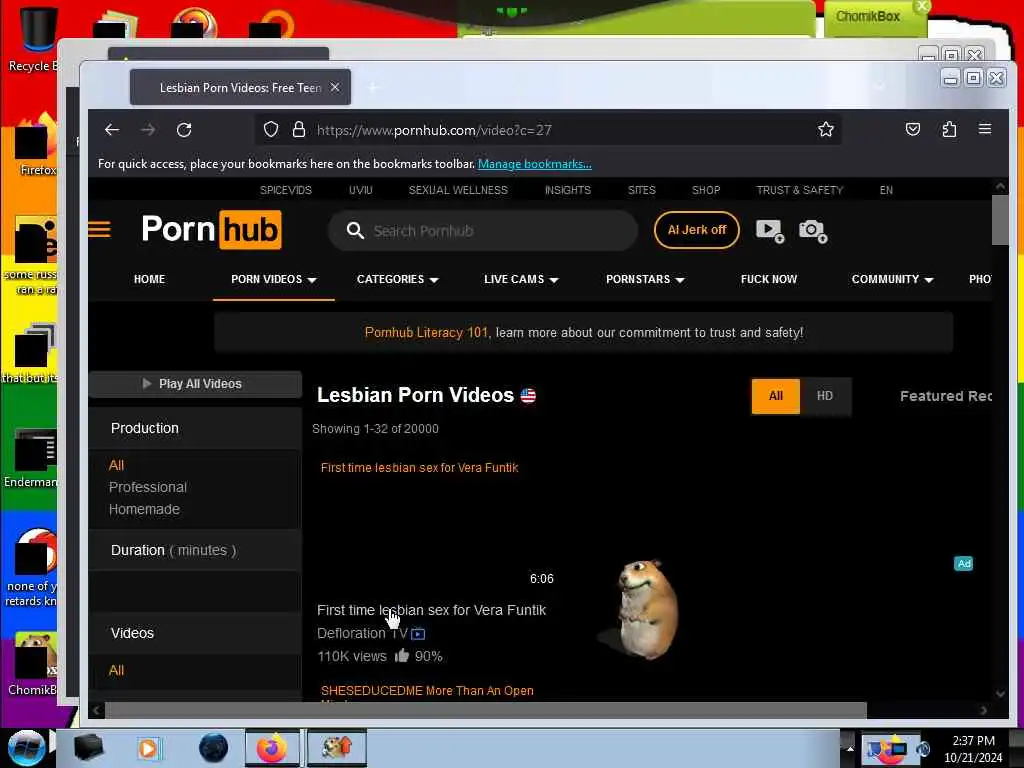Image resolution: width=1024 pixels, height=768 pixels.
Task: Select All under Production filter
Action: pos(116,465)
